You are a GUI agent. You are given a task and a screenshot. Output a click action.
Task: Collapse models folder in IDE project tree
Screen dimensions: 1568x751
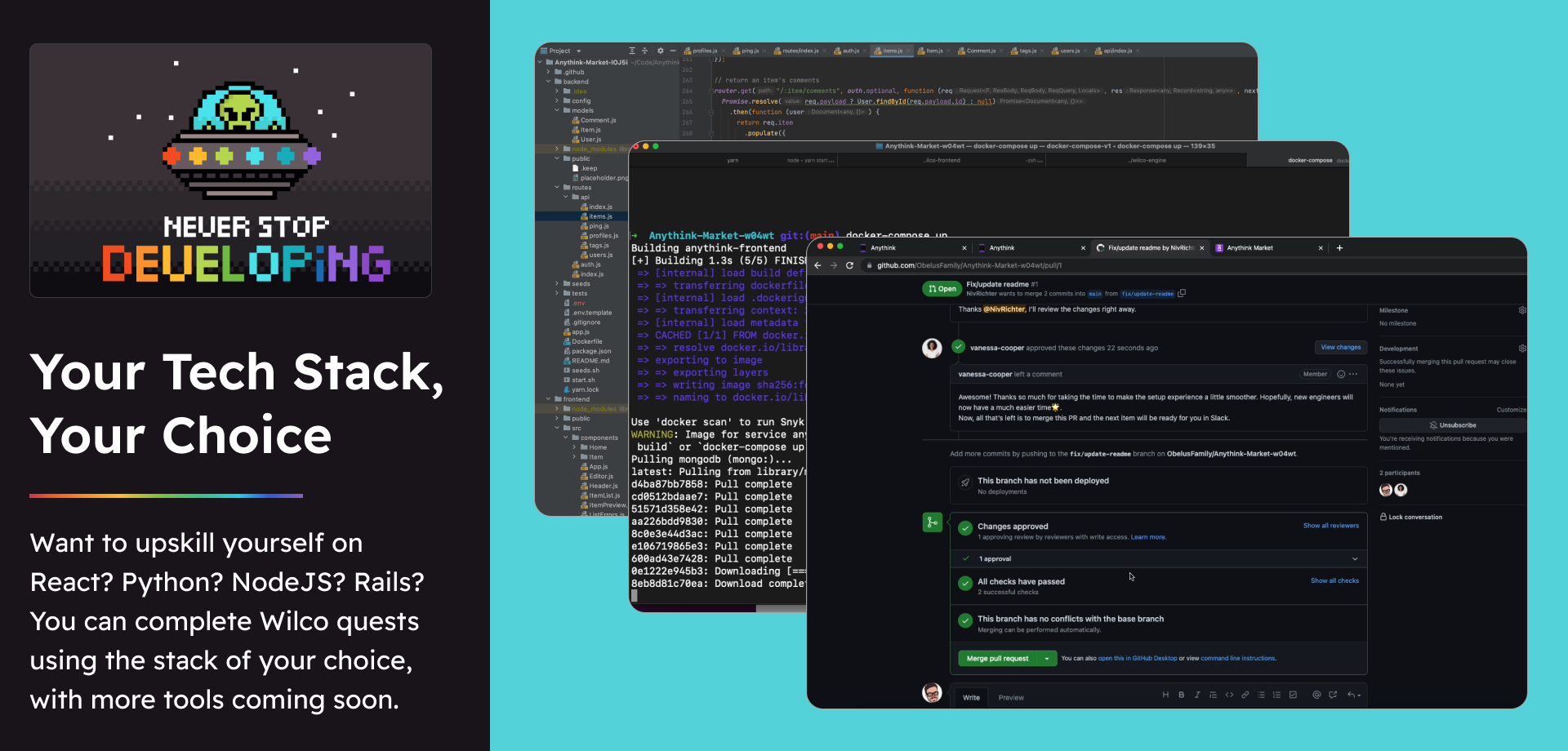557,110
